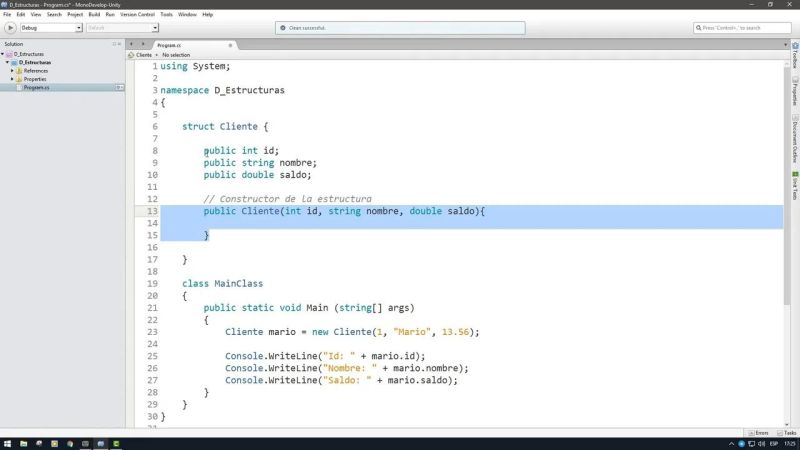Viewport: 800px width, 450px height.
Task: Open the Document Outline side panel
Action: click(795, 139)
